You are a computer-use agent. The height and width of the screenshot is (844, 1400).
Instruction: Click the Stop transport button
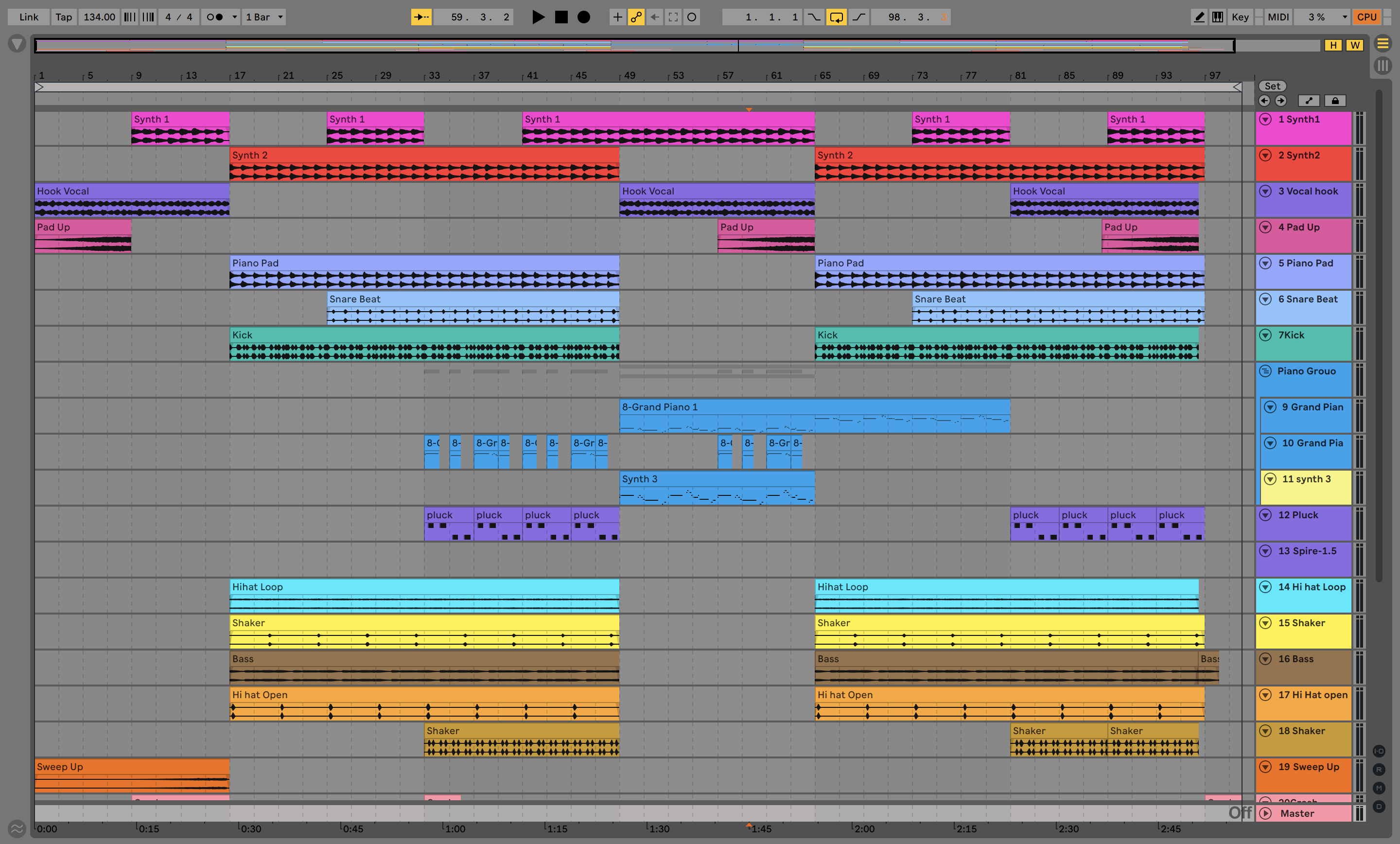tap(561, 17)
